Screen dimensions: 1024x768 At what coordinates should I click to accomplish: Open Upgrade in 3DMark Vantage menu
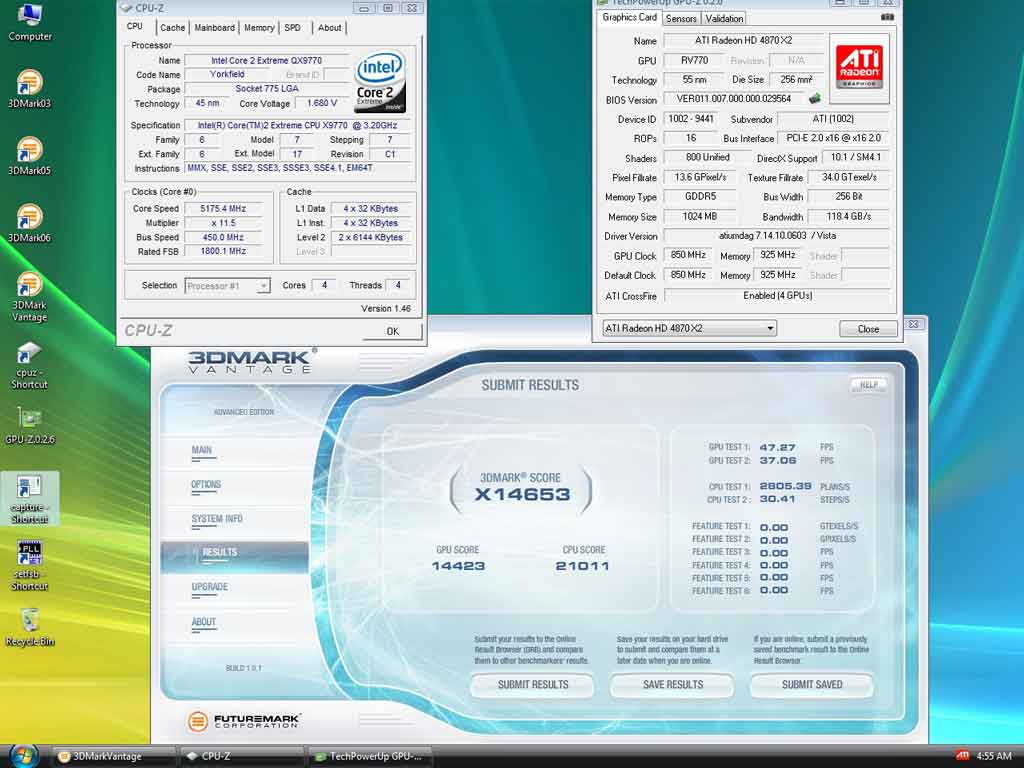tap(210, 587)
